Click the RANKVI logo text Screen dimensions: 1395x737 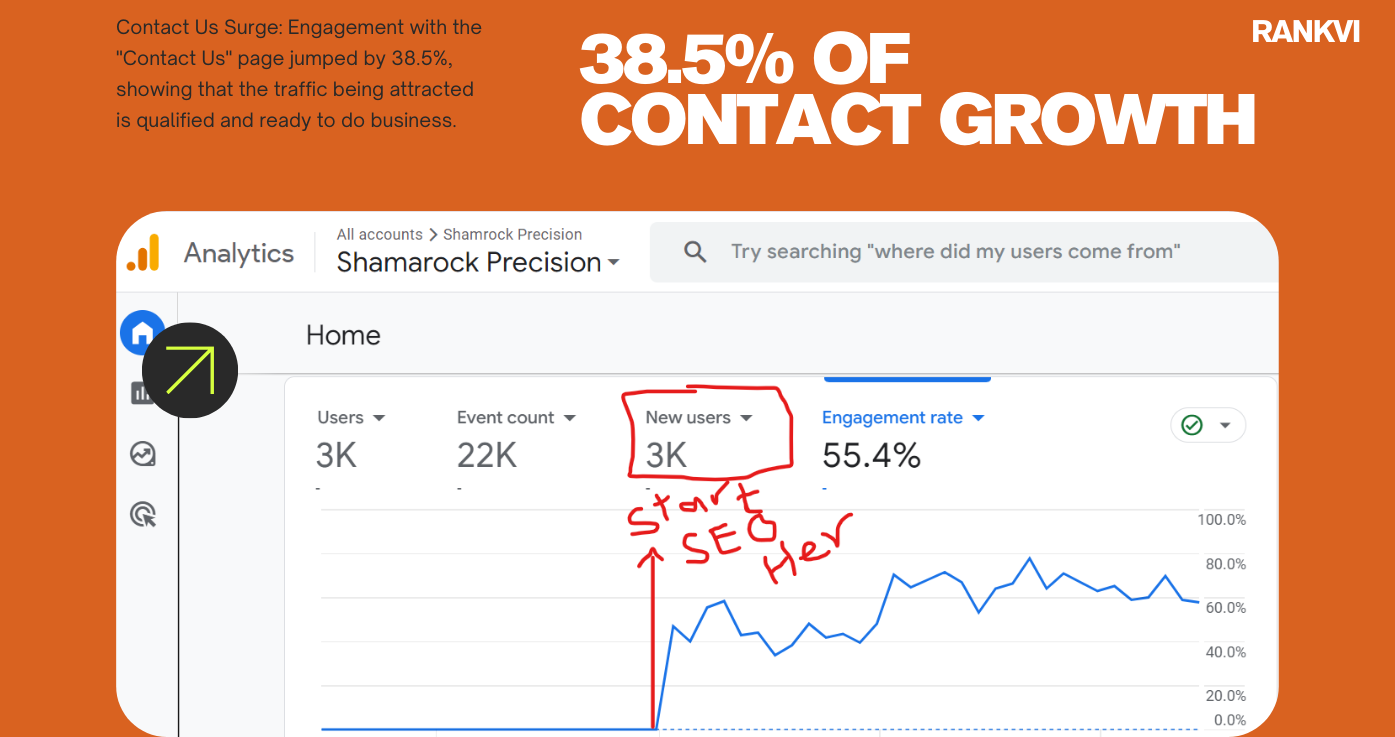[x=1306, y=31]
